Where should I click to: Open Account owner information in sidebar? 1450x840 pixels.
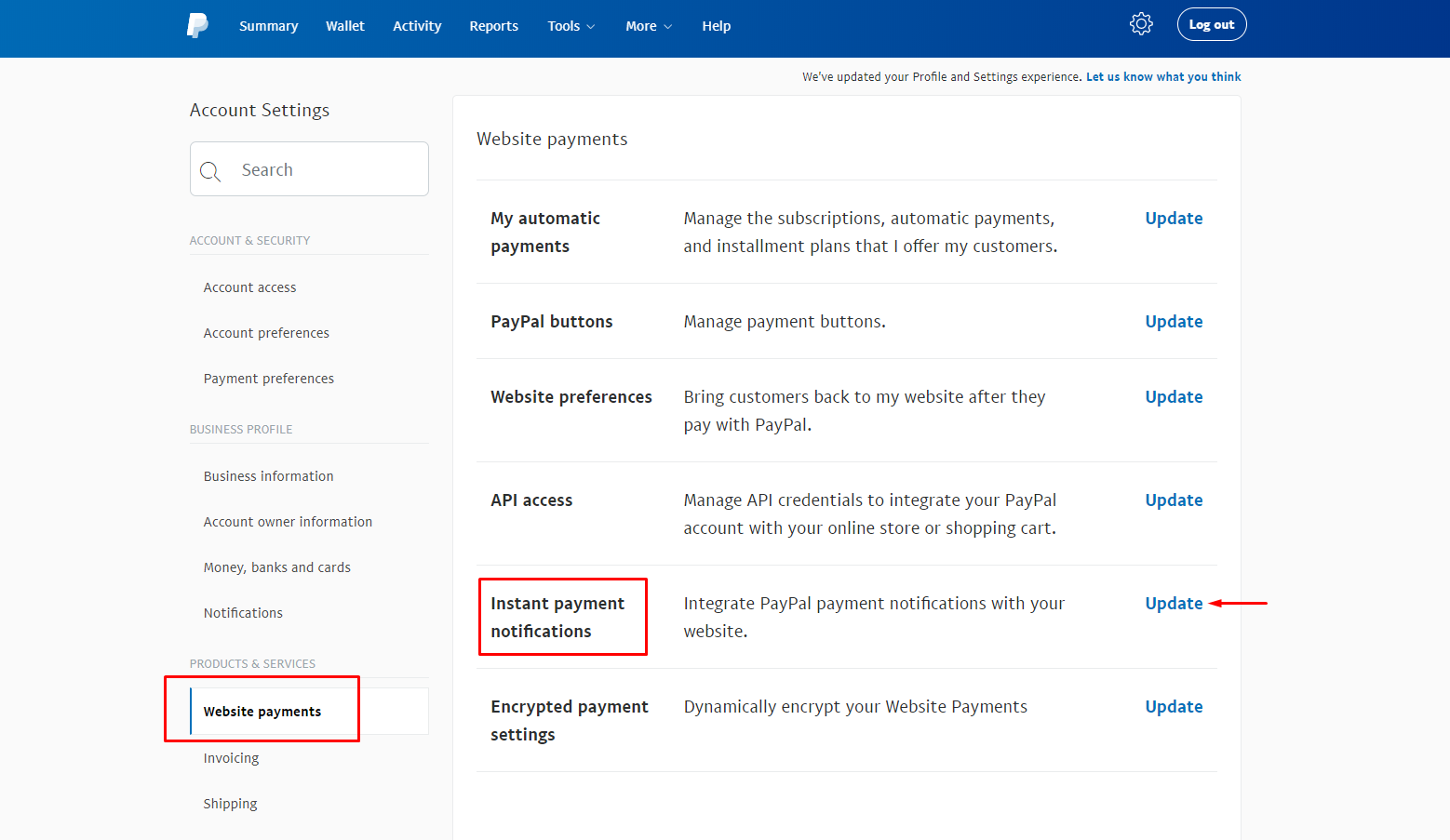coord(288,522)
